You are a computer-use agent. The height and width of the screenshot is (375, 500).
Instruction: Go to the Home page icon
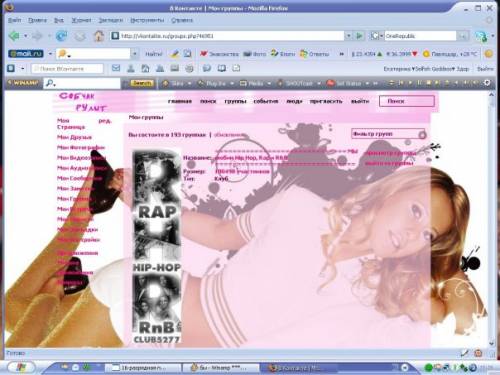click(x=99, y=36)
